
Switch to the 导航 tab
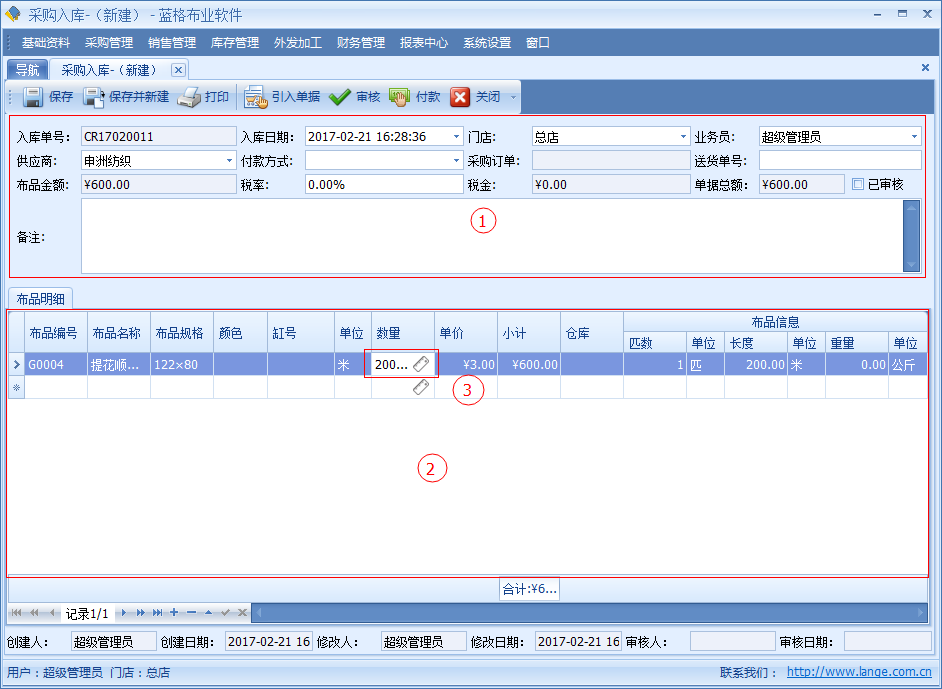tap(27, 70)
